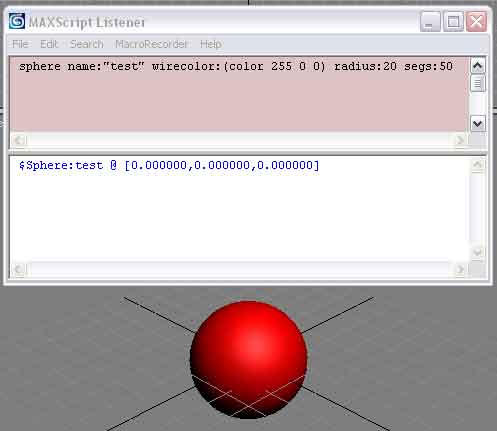Click output pane scroll up arrow
497x431 pixels.
pos(478,165)
